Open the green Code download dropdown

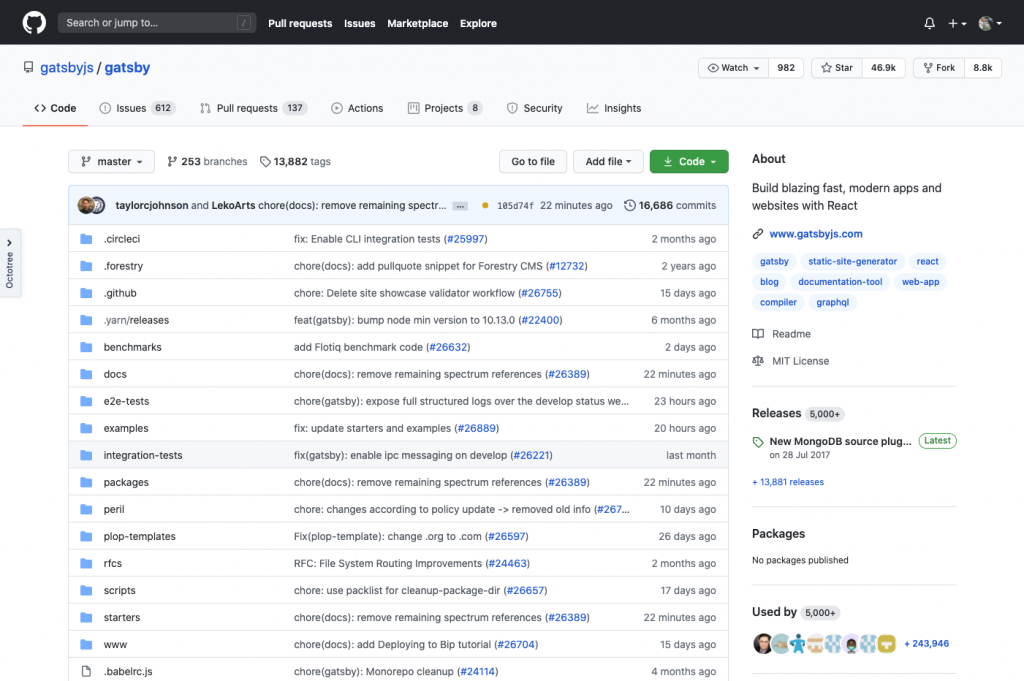tap(689, 161)
